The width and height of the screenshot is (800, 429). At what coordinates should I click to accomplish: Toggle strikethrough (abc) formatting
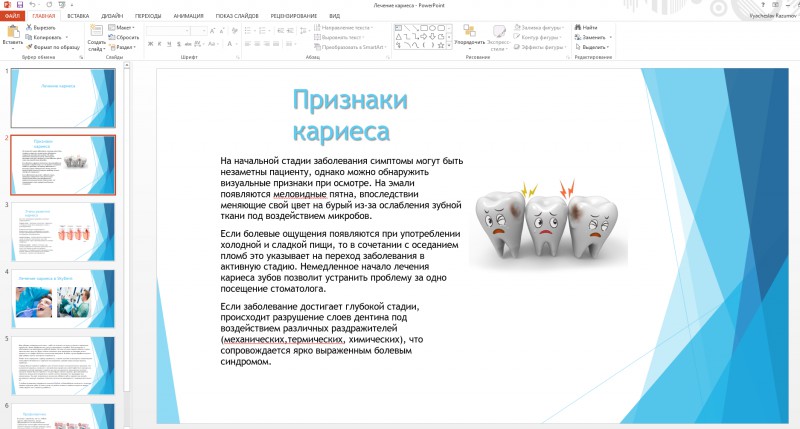188,44
